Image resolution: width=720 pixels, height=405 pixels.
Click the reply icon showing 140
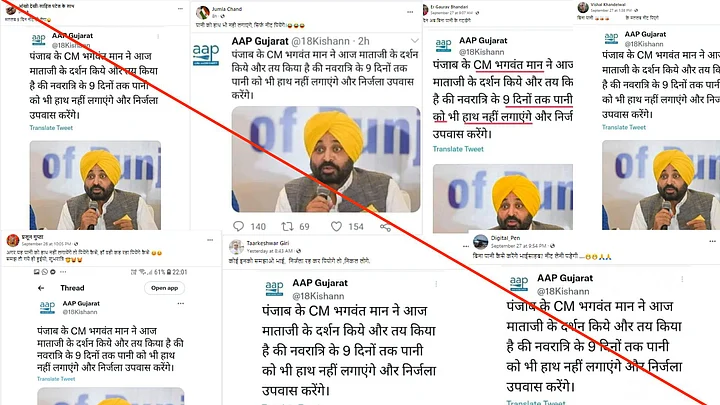point(239,226)
